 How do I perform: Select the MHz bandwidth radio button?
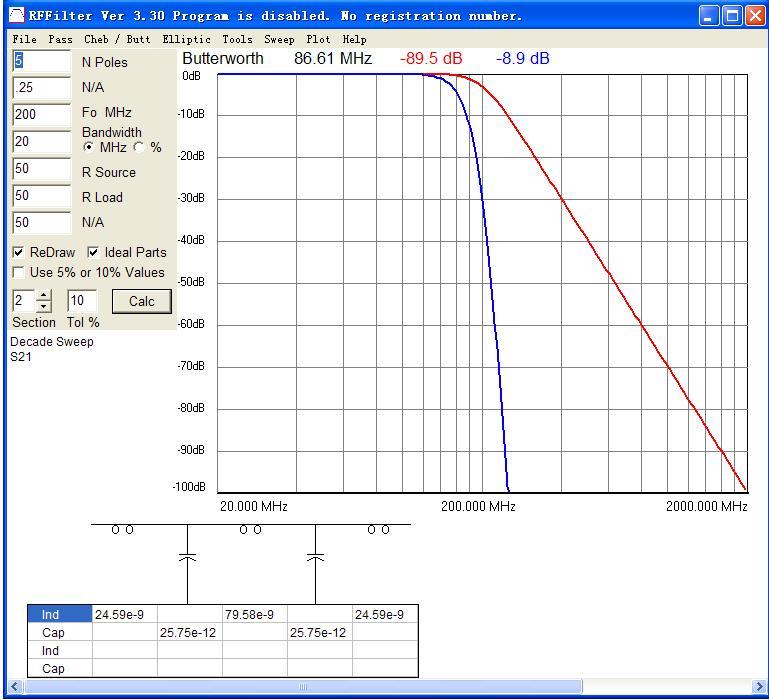pos(89,147)
